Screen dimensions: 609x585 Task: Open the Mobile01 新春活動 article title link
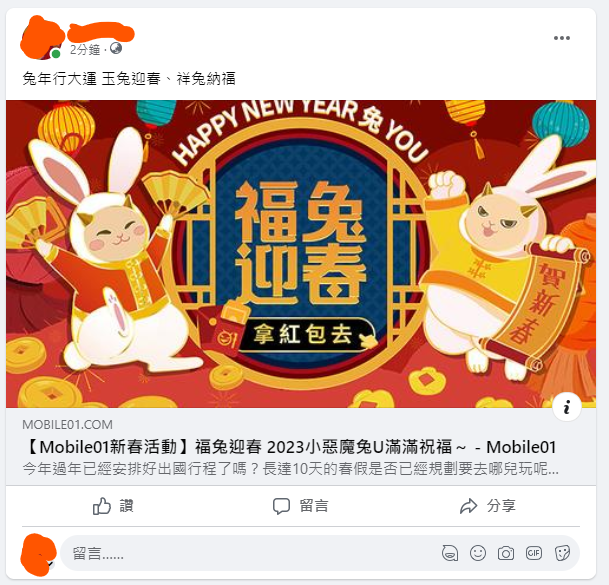[290, 447]
